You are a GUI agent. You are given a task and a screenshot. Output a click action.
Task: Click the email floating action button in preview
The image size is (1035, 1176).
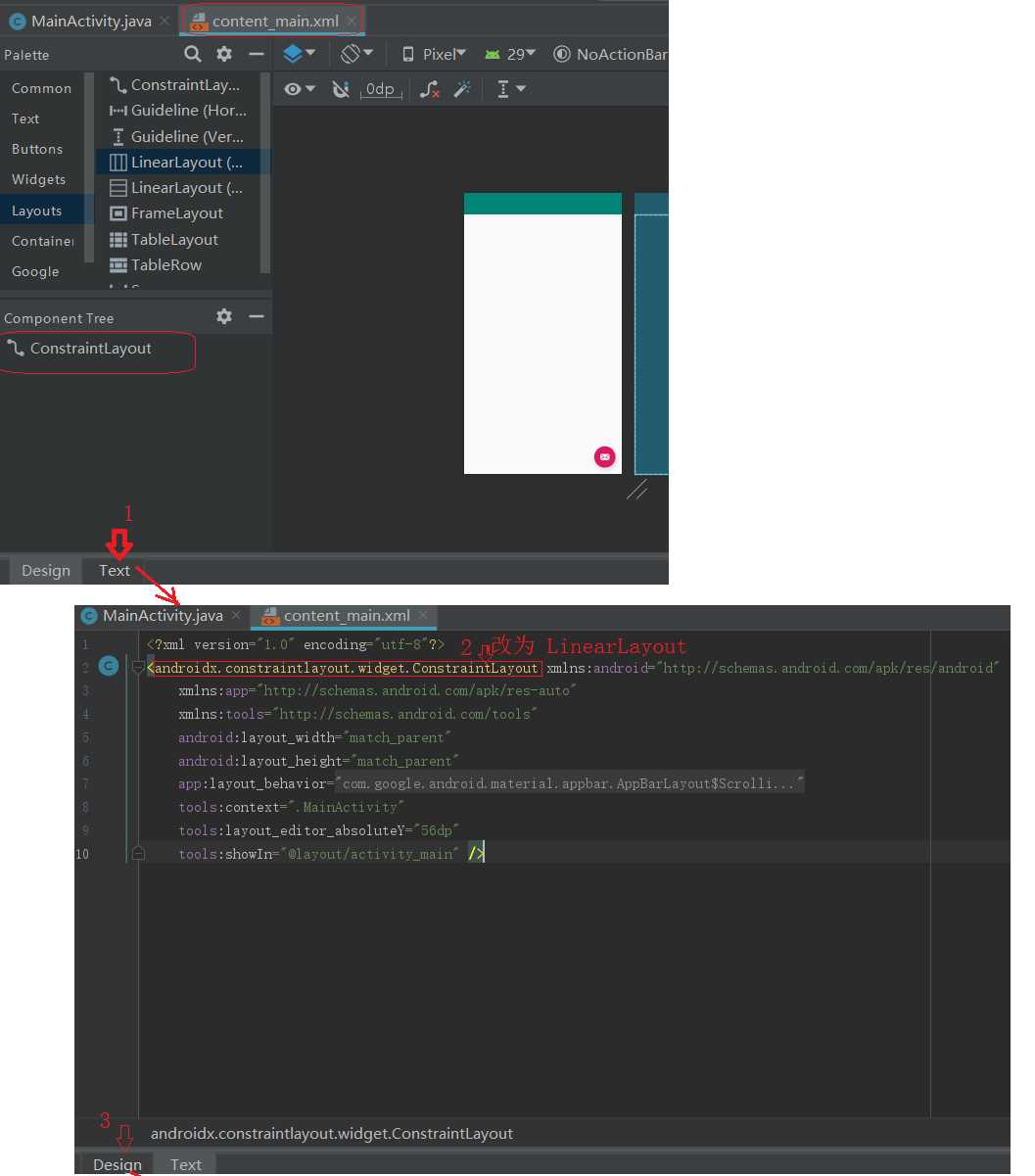[x=605, y=456]
